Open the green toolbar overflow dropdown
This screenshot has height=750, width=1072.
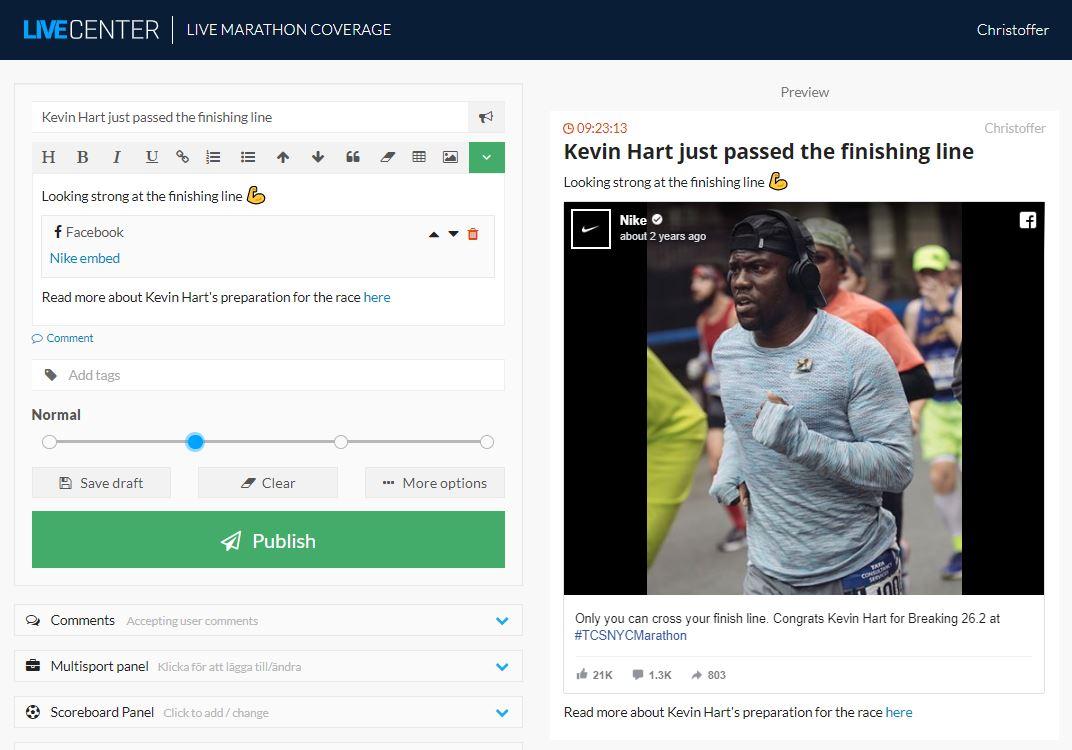coord(486,157)
